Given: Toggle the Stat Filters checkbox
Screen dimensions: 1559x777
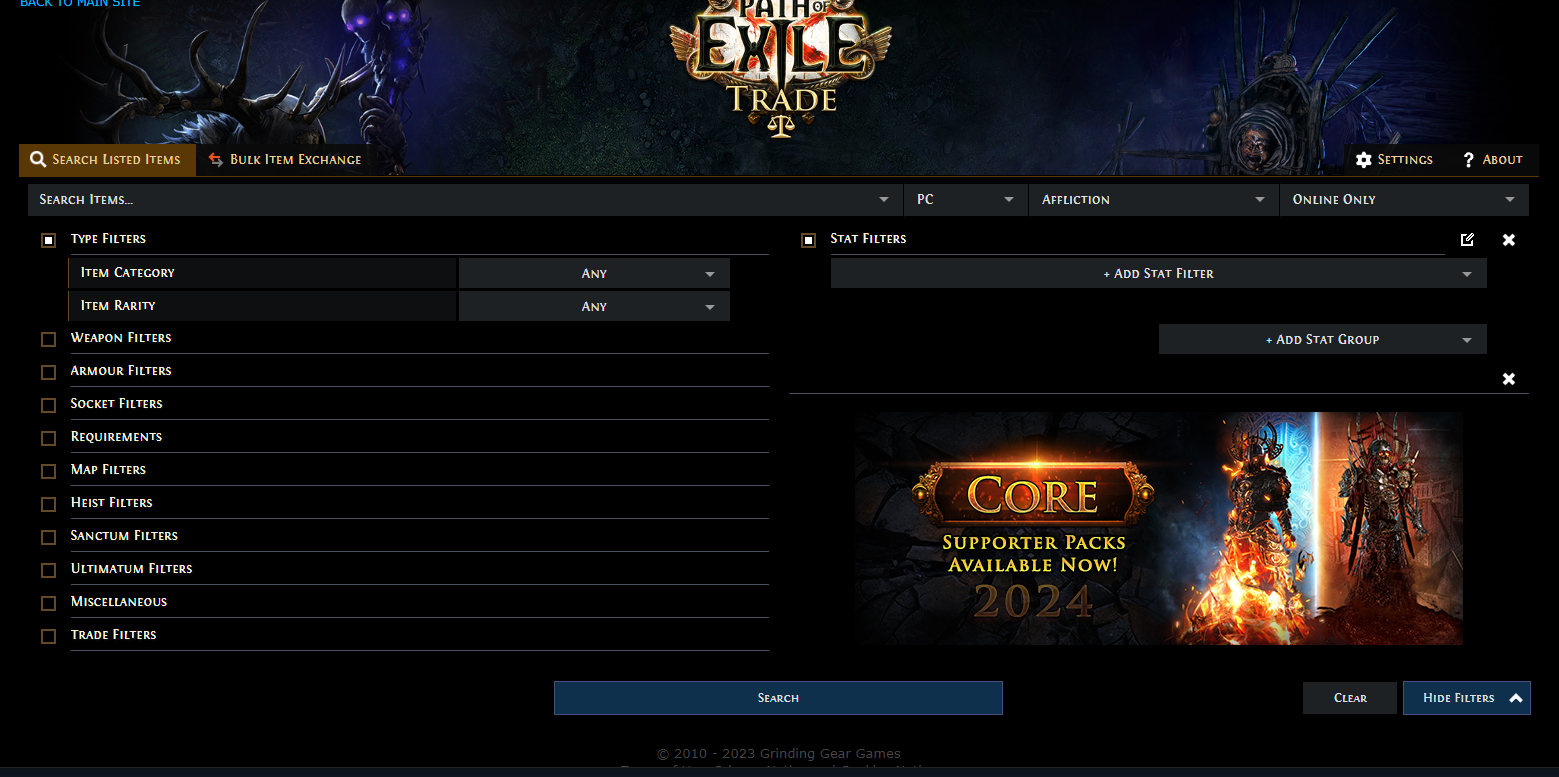Looking at the screenshot, I should (x=808, y=240).
